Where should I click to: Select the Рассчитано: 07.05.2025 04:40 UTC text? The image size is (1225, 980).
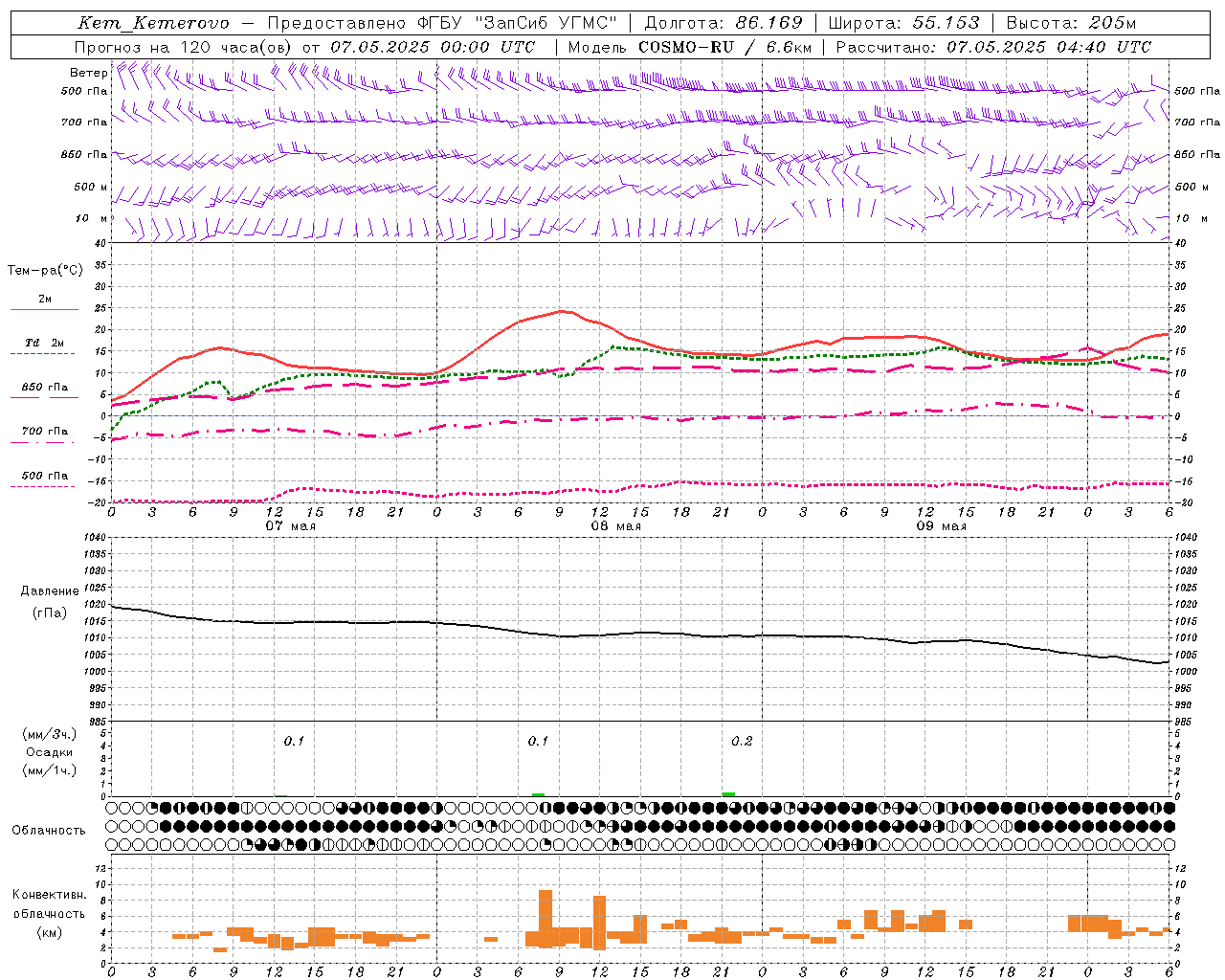point(993,47)
